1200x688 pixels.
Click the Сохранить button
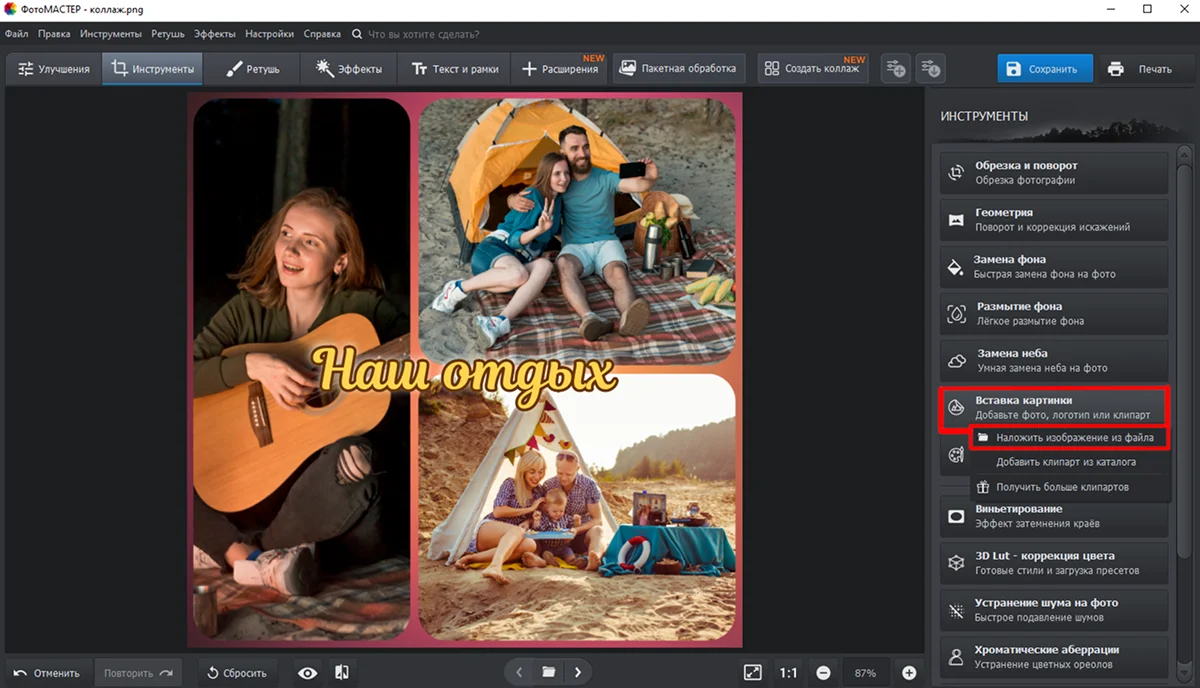pyautogui.click(x=1043, y=69)
